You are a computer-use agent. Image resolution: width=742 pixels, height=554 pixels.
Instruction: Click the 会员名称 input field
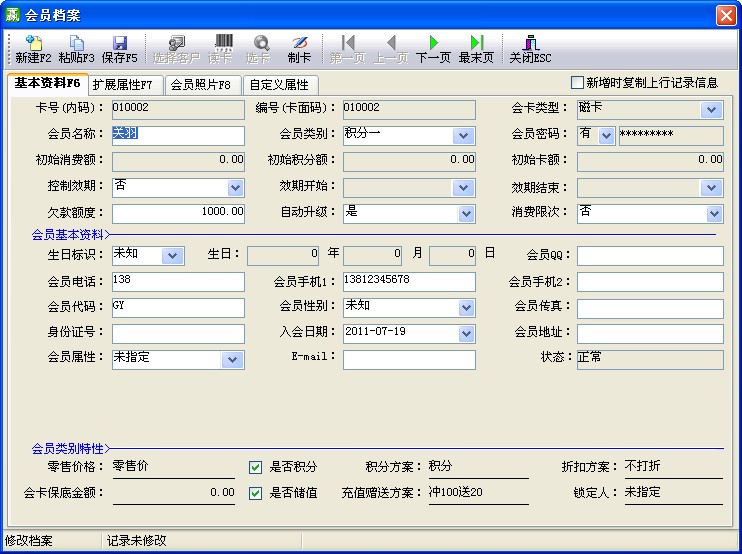(178, 135)
